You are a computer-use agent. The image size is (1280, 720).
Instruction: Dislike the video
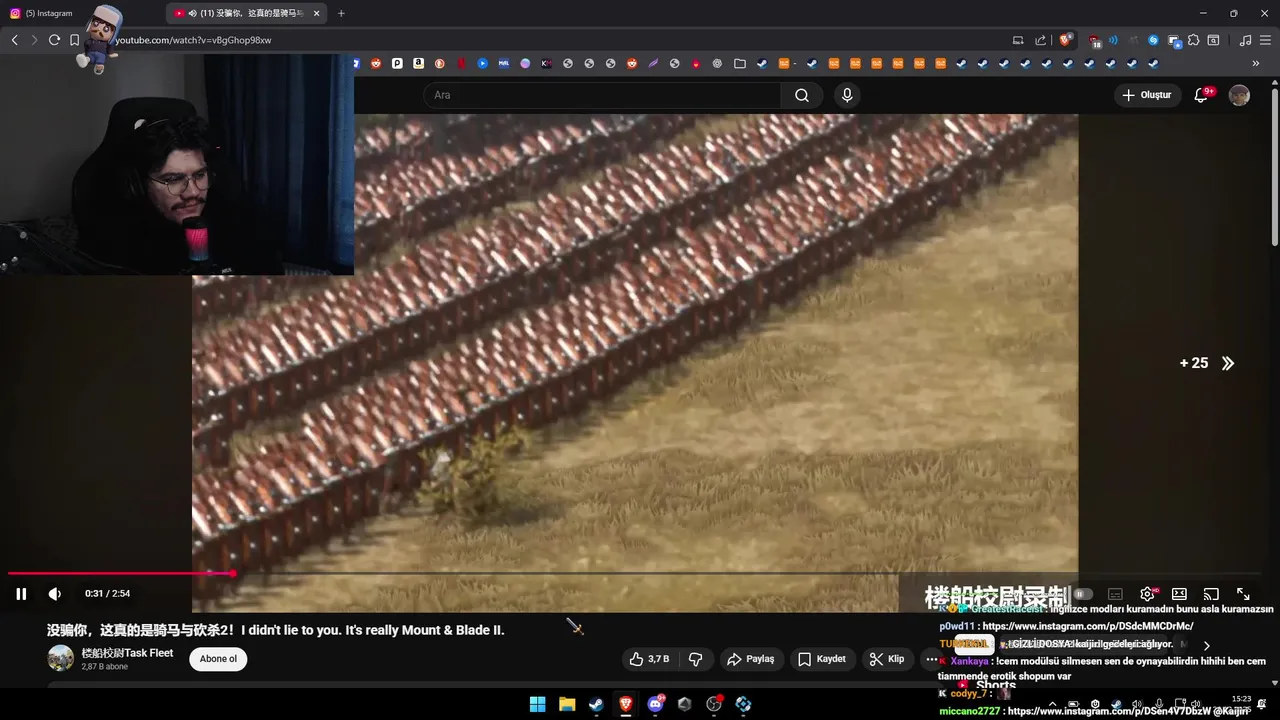tap(695, 659)
